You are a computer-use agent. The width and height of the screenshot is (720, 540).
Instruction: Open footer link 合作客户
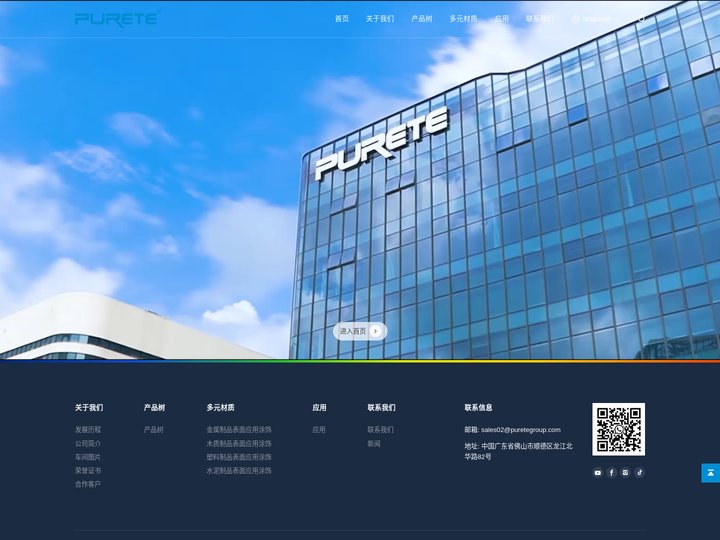88,484
